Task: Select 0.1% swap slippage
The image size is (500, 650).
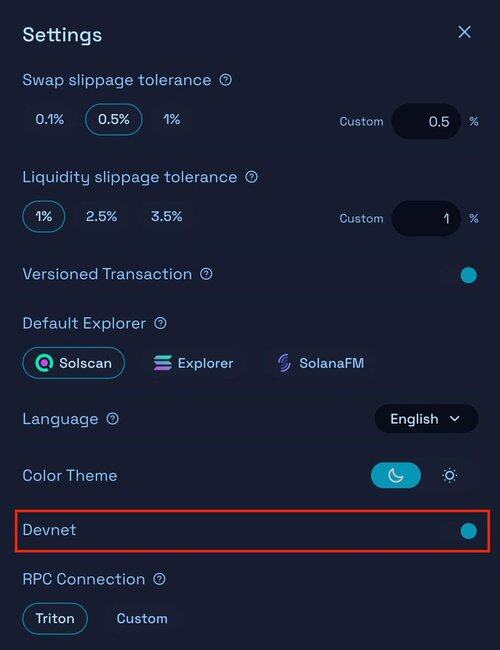Action: pyautogui.click(x=50, y=119)
